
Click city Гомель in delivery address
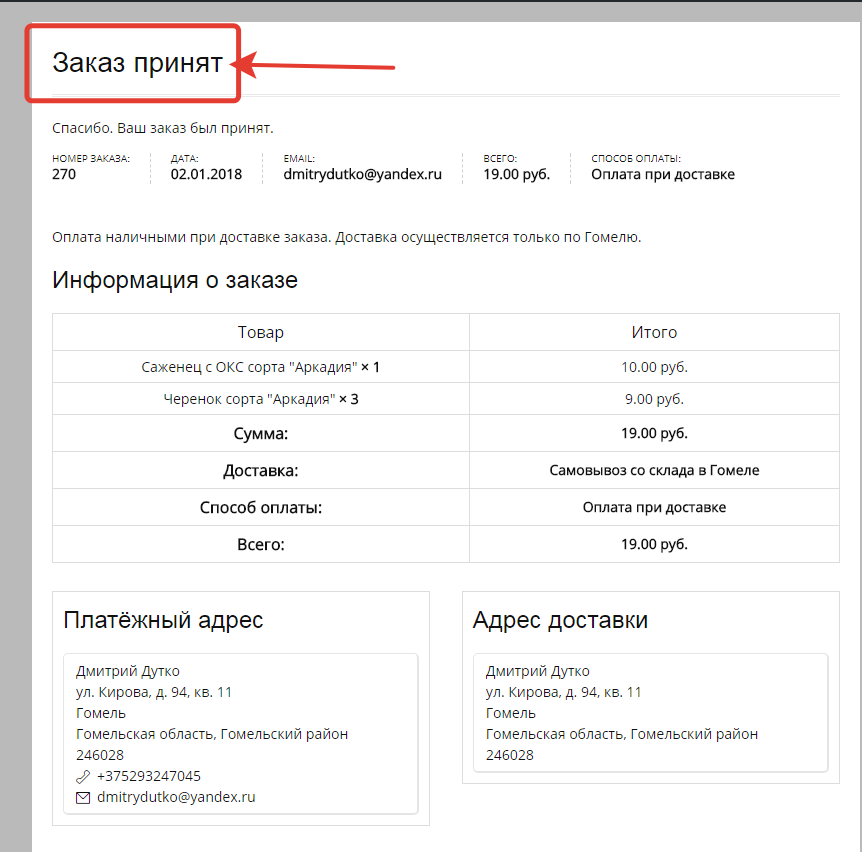click(x=511, y=713)
